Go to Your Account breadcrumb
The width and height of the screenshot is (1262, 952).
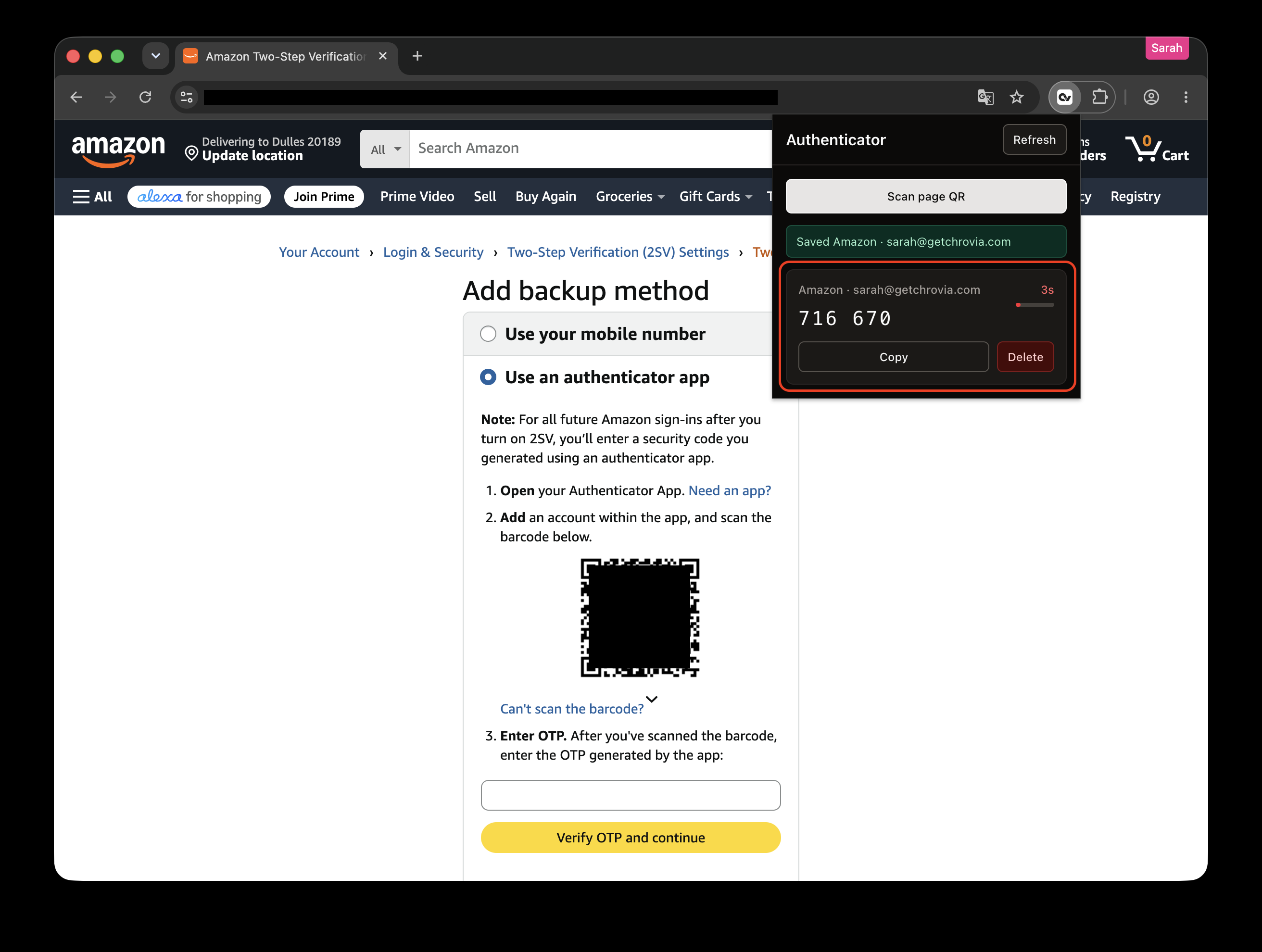319,252
